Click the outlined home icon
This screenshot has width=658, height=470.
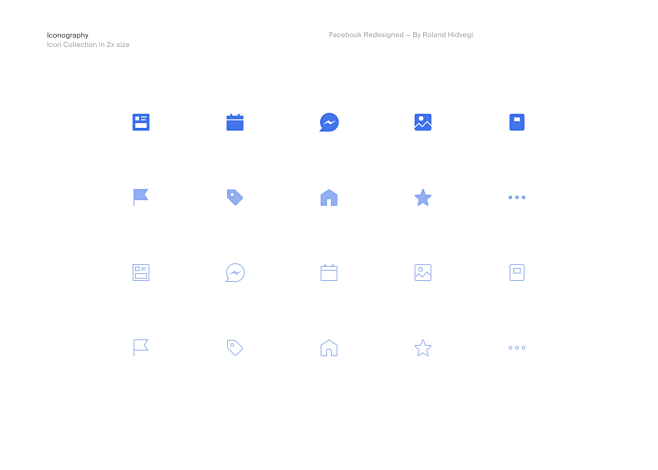[329, 347]
